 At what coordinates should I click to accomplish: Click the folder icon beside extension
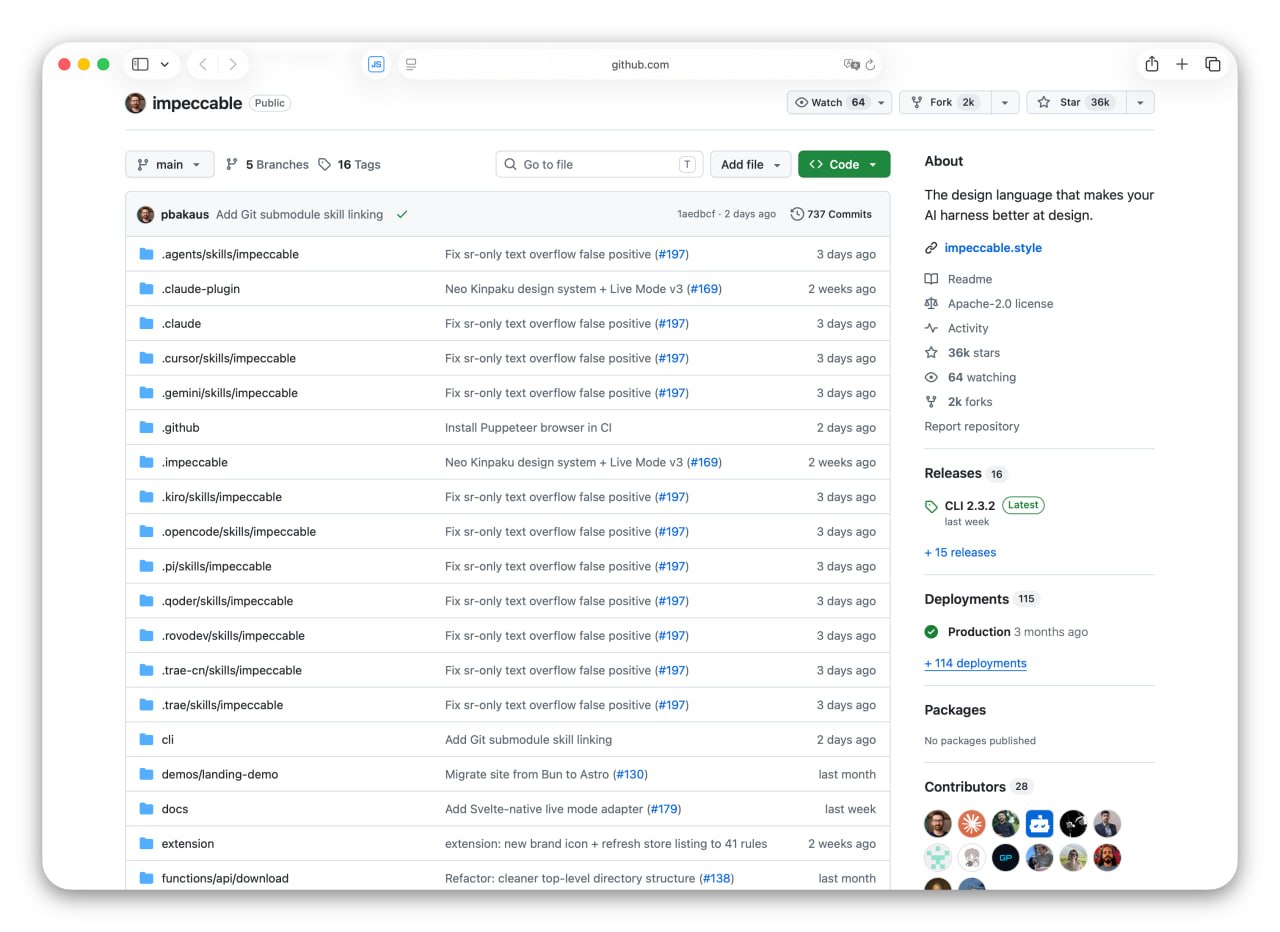click(146, 843)
